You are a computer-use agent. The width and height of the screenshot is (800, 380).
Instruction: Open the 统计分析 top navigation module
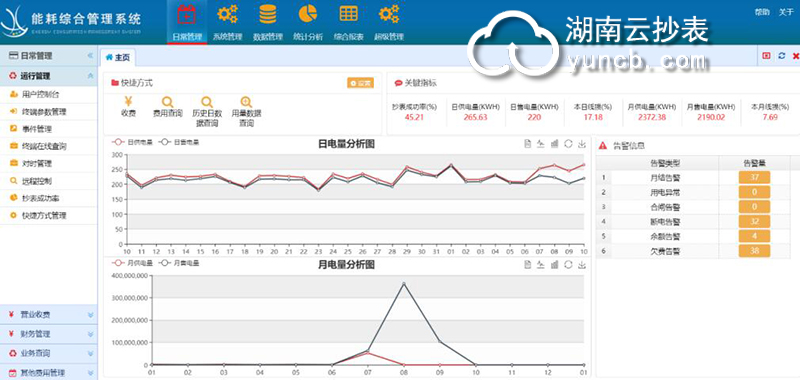[x=308, y=22]
